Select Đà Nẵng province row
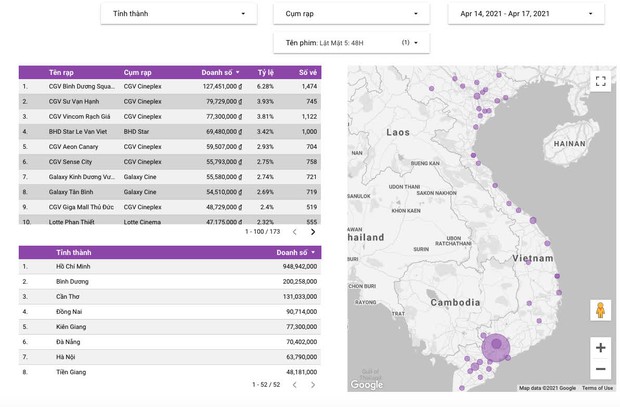Screen dimensions: 620x407 tap(170, 342)
